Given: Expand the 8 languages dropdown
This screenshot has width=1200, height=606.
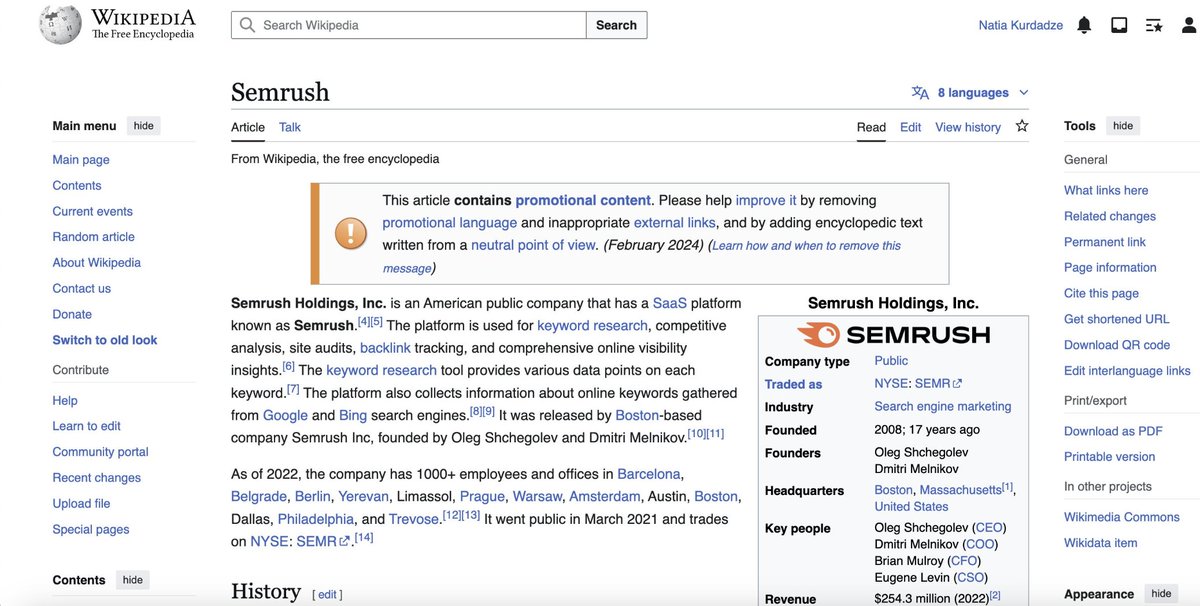Looking at the screenshot, I should [x=970, y=92].
